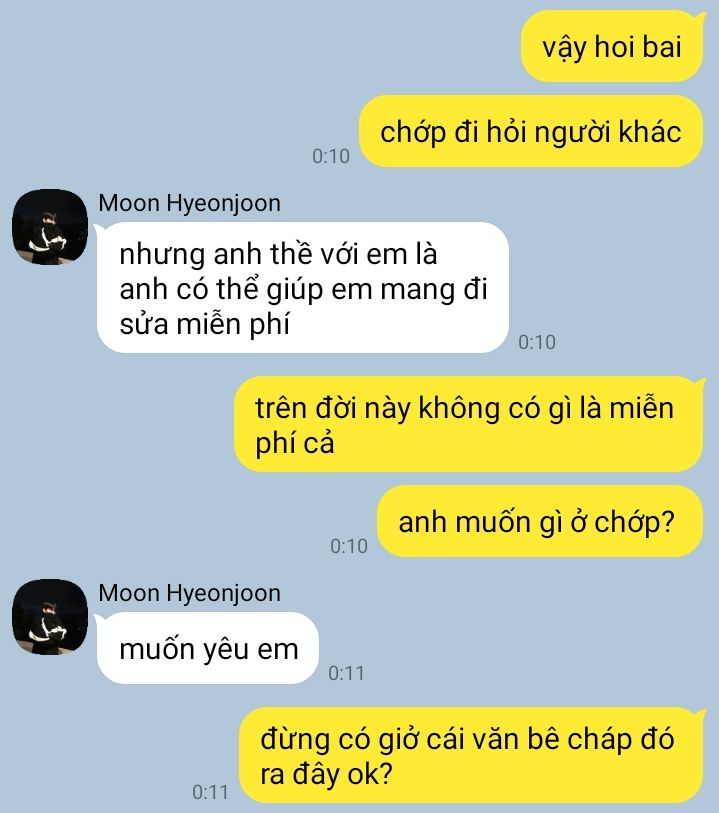Tap the words 'sửa miễn phí' in the white bubble
The width and height of the screenshot is (719, 813).
click(204, 325)
